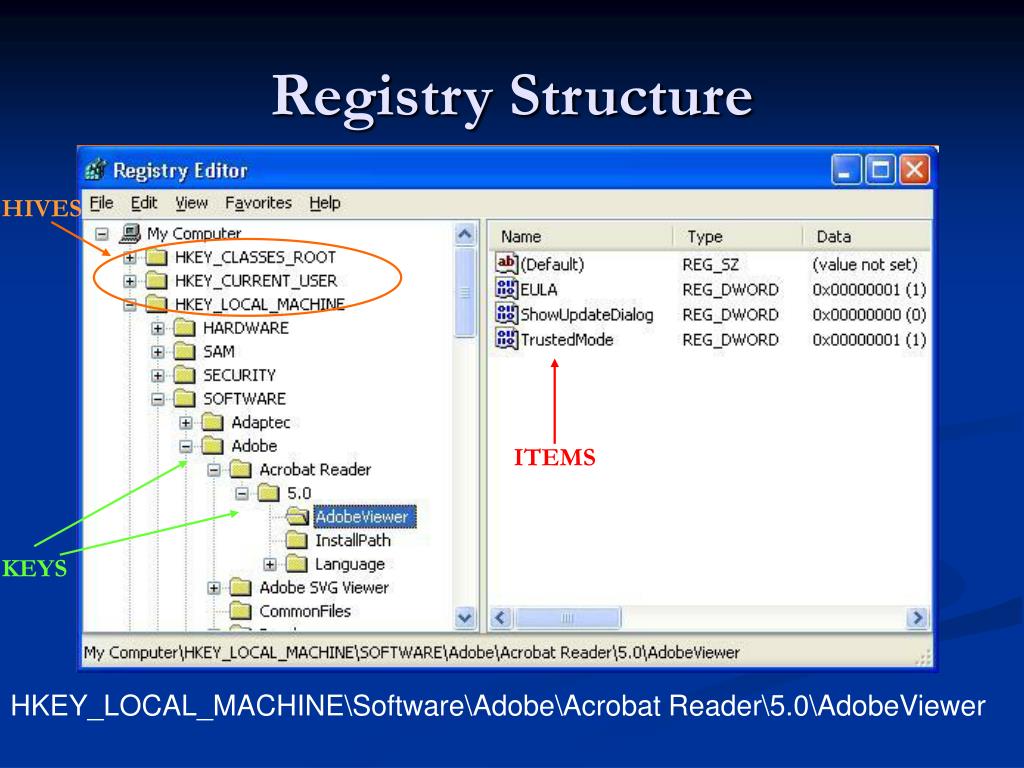Click the Adobe SVG Viewer folder icon

coord(240,587)
